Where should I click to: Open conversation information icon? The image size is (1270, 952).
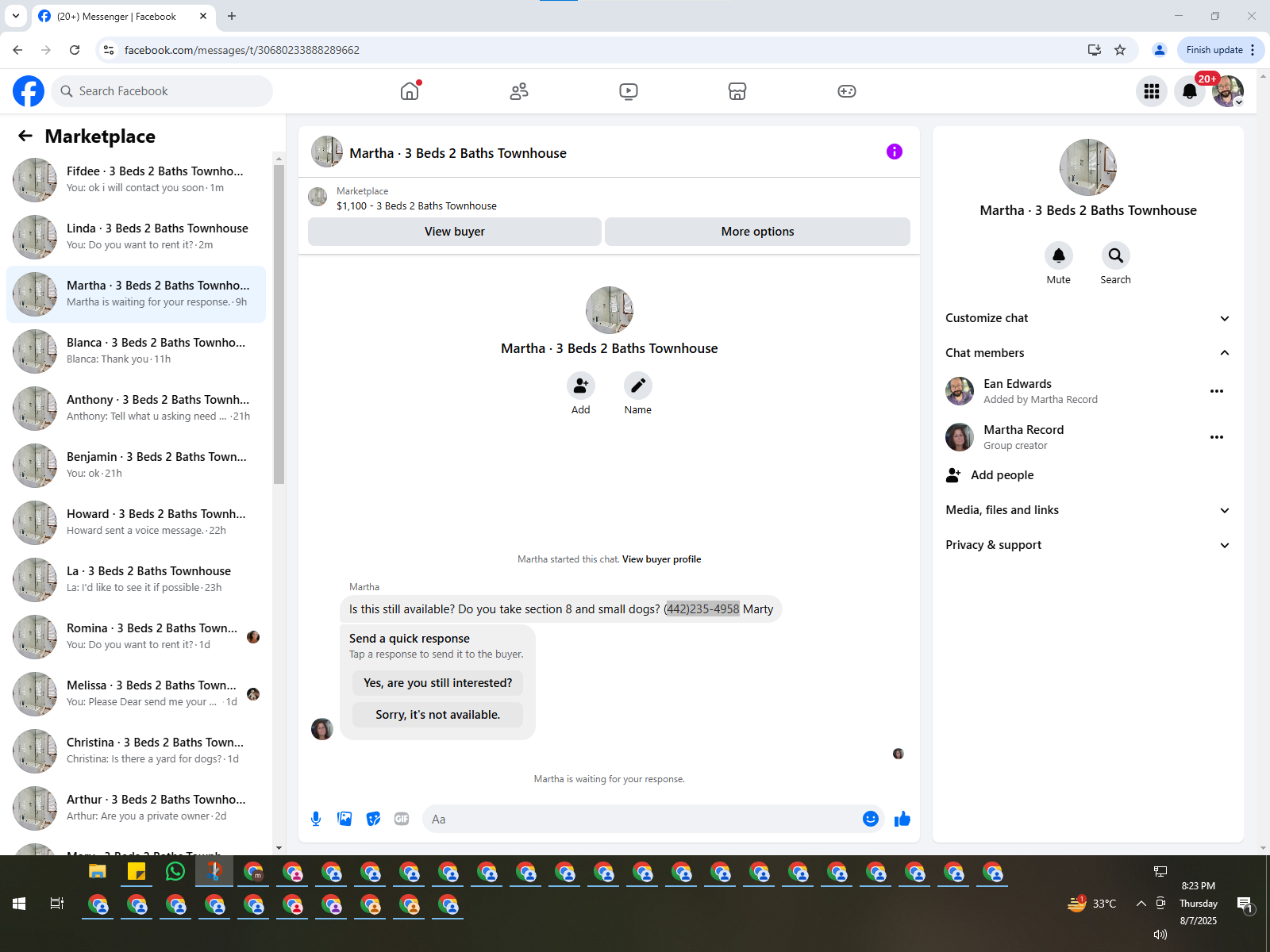click(x=895, y=152)
